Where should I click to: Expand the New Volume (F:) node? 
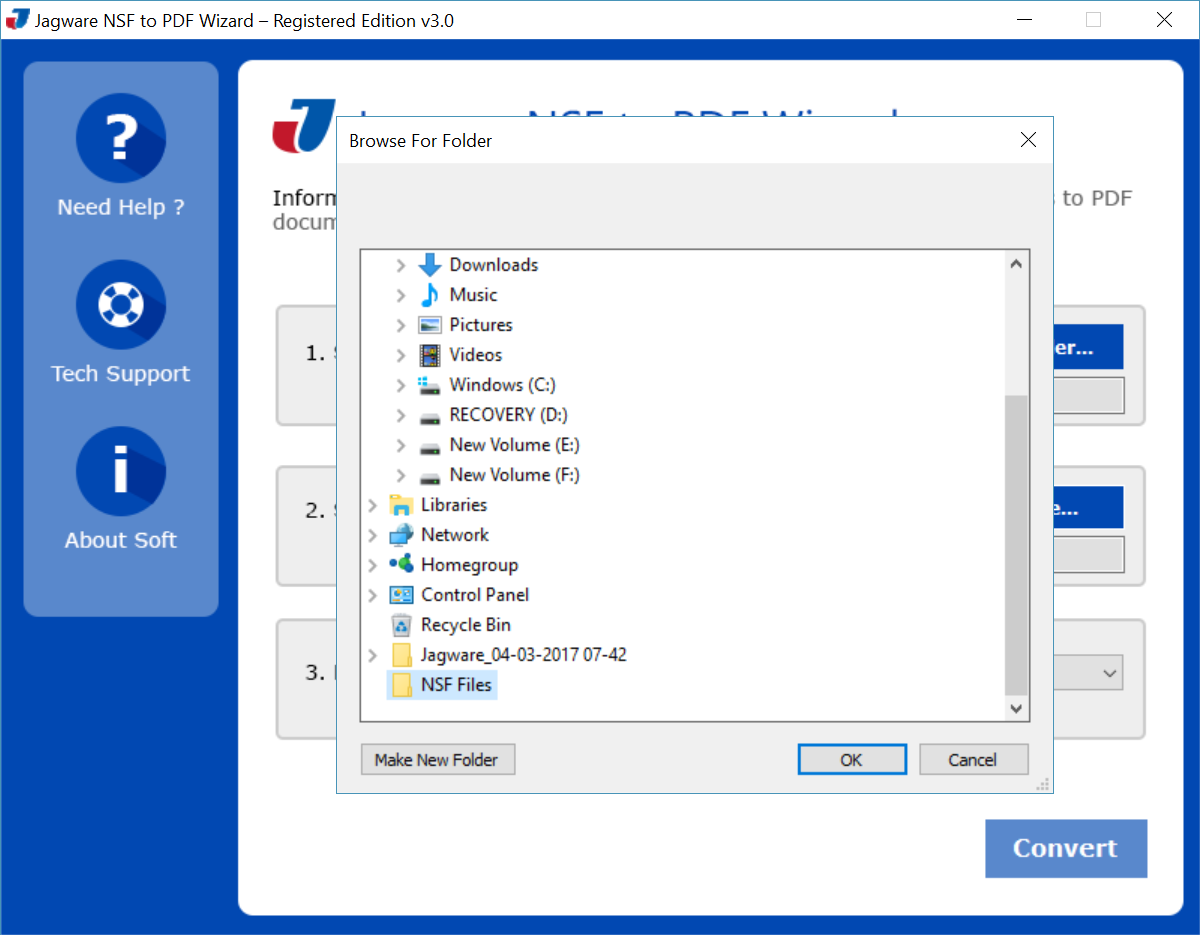click(401, 475)
